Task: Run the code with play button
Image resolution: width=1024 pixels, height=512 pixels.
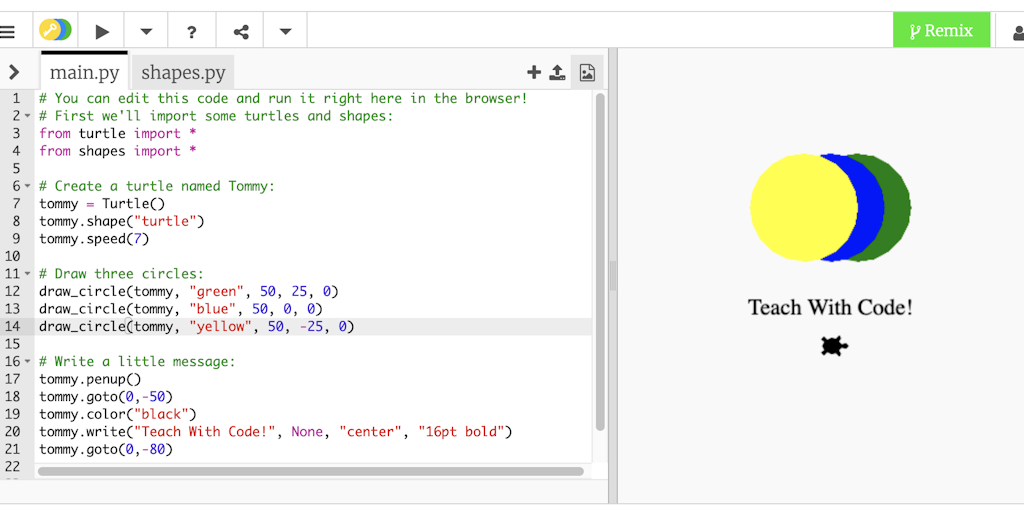Action: [x=102, y=31]
